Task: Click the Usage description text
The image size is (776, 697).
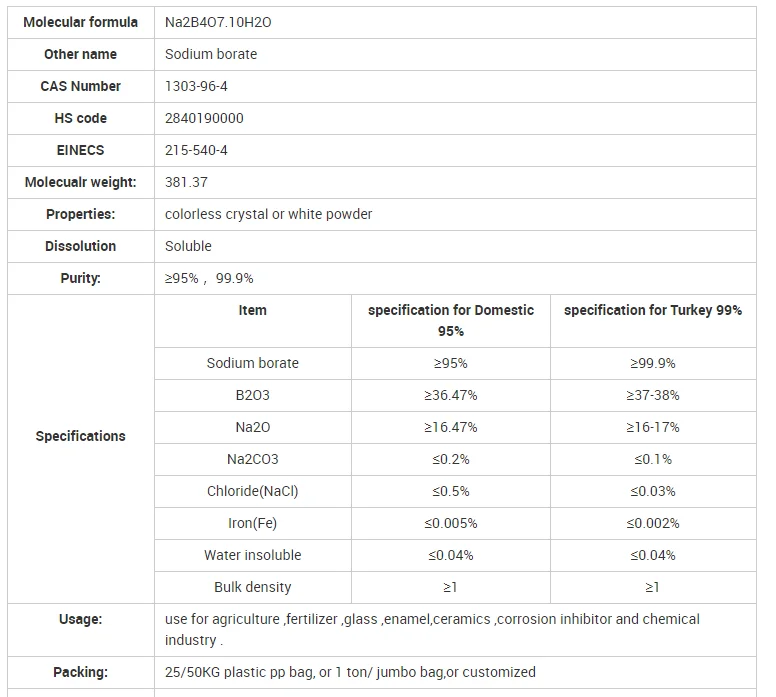Action: 432,630
